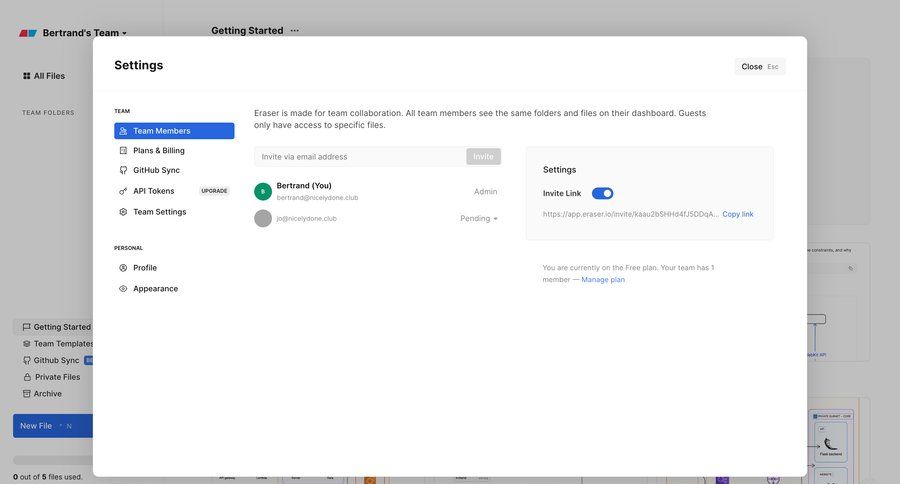Open Team Templates in the sidebar
The width and height of the screenshot is (900, 484).
tap(57, 343)
